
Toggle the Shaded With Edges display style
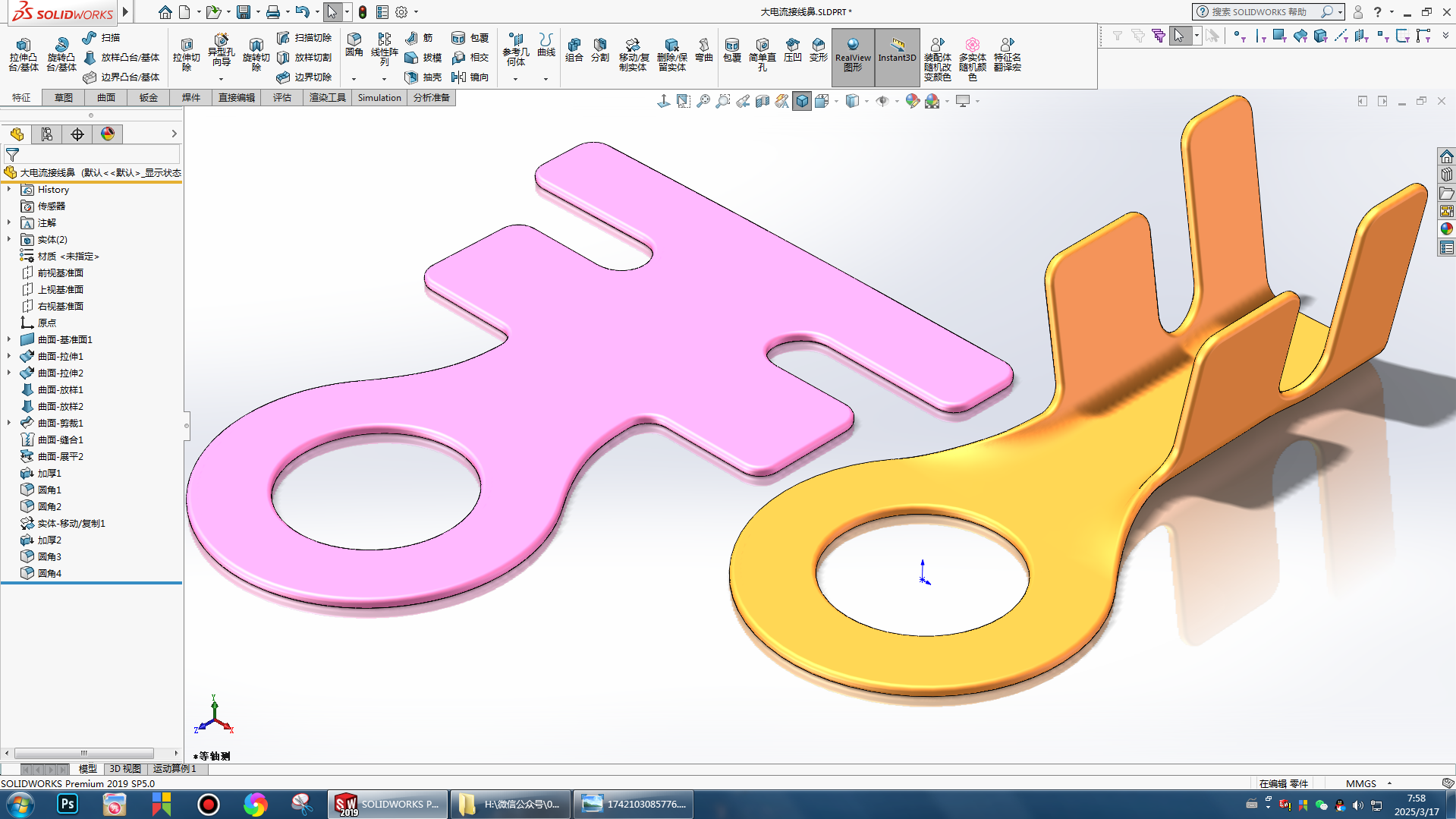802,101
